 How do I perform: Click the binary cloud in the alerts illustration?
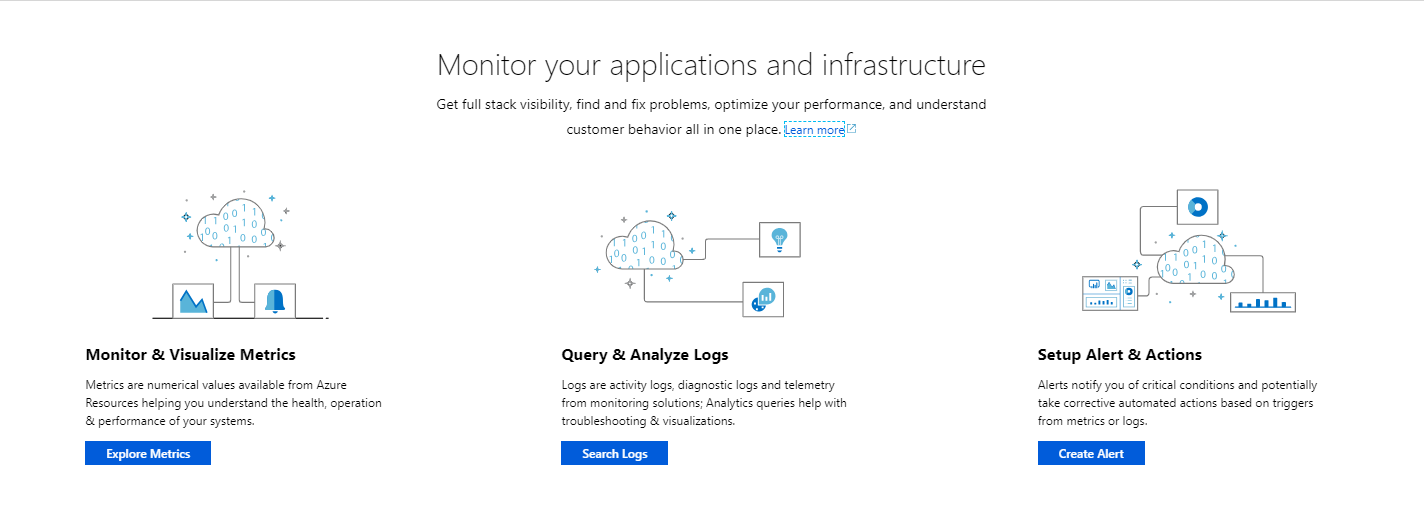(x=1196, y=263)
